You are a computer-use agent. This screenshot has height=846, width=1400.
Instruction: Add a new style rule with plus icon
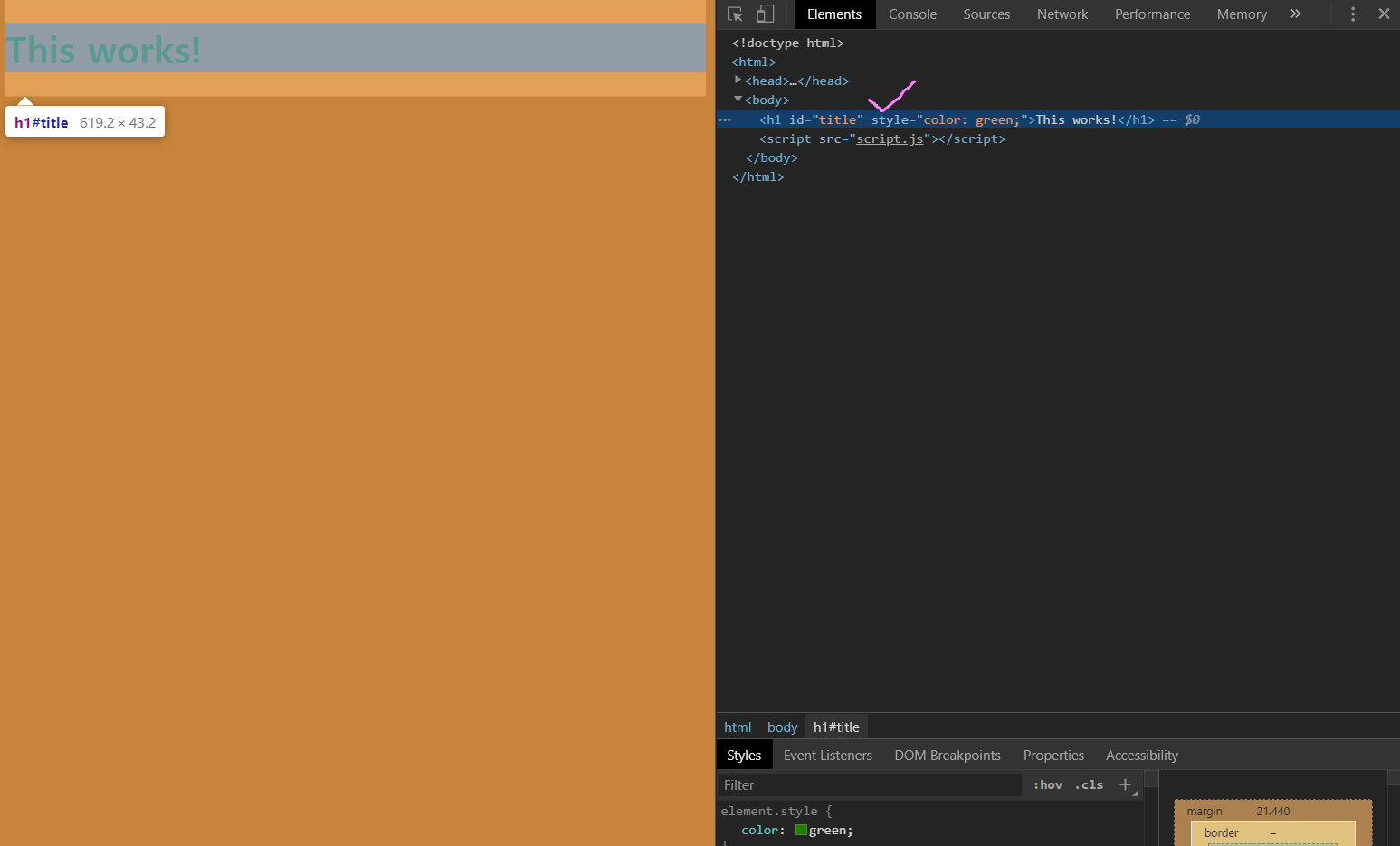tap(1125, 784)
